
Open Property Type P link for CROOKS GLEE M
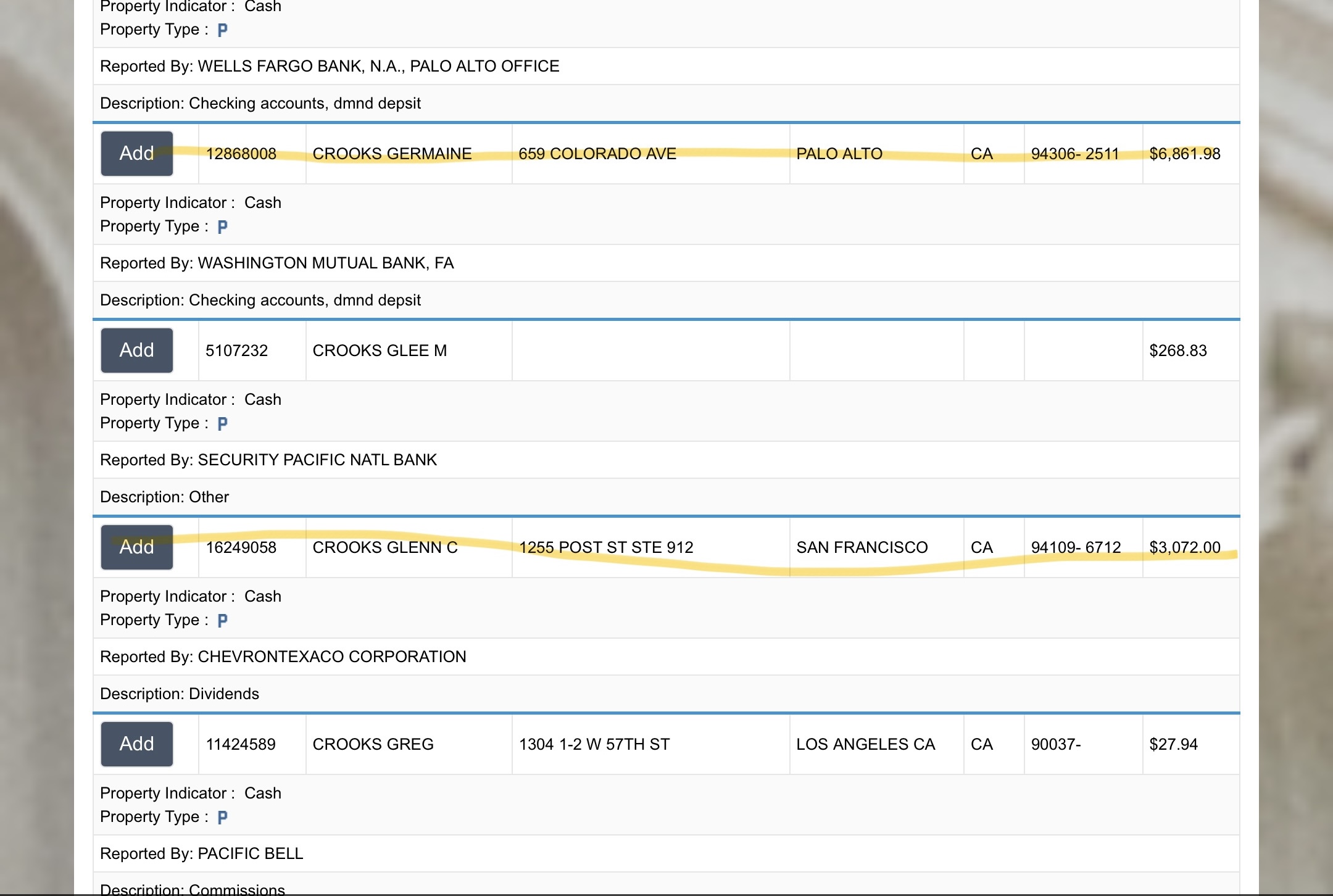(x=223, y=424)
